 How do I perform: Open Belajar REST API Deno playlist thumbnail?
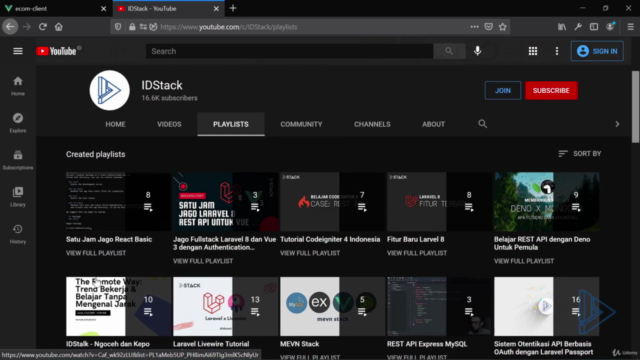click(x=547, y=202)
